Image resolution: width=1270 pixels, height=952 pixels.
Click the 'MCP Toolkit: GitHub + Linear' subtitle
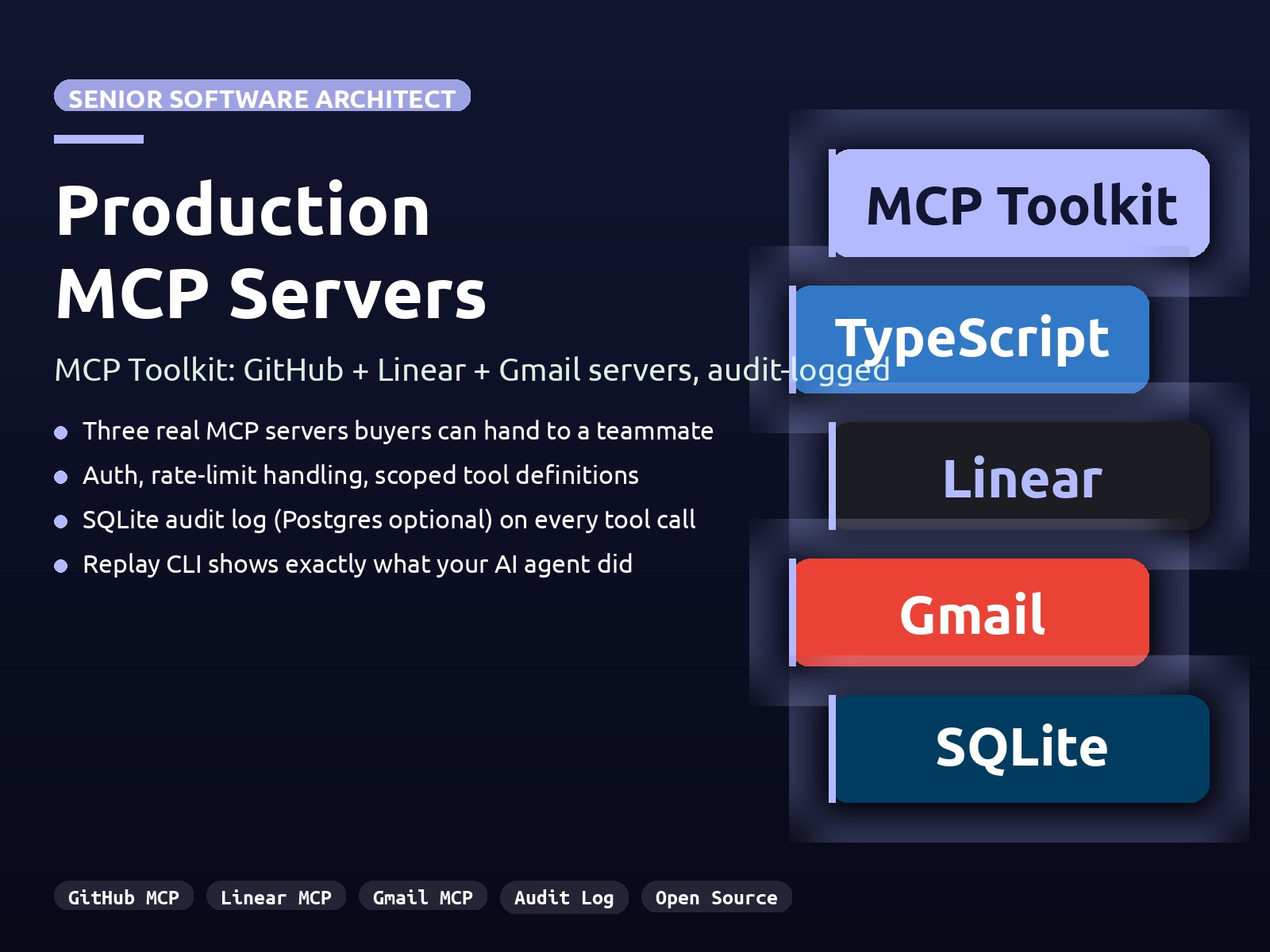click(x=472, y=370)
